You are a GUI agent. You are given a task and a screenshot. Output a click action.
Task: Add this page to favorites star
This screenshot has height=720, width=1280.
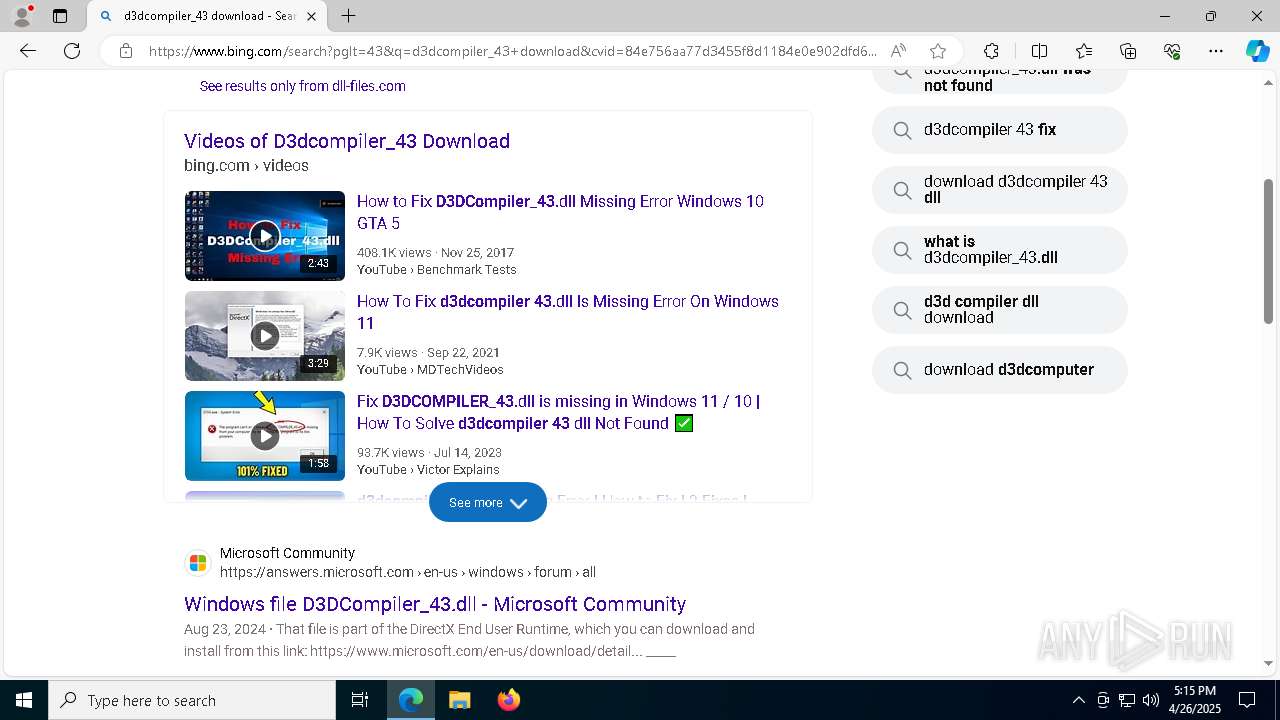[937, 51]
